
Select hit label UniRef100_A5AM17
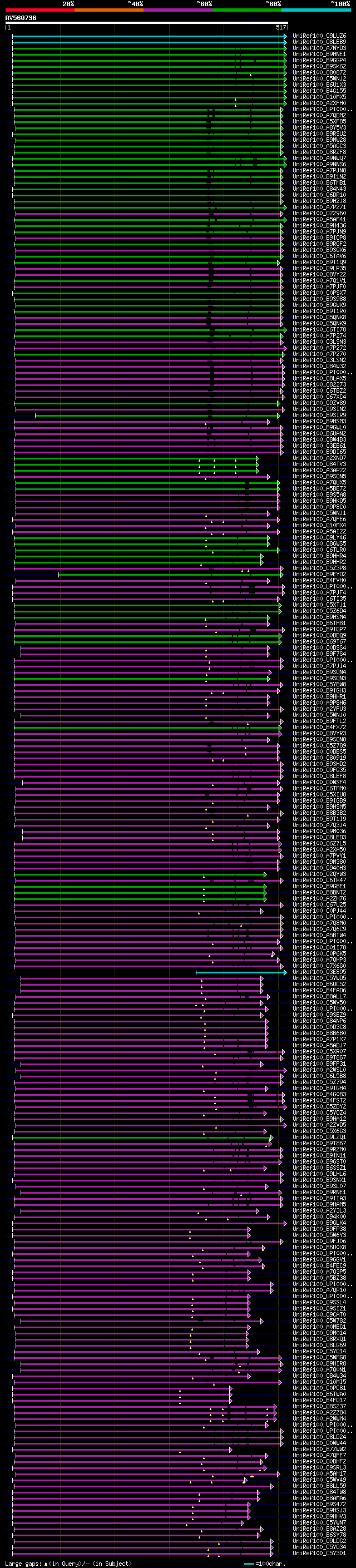click(x=319, y=1473)
